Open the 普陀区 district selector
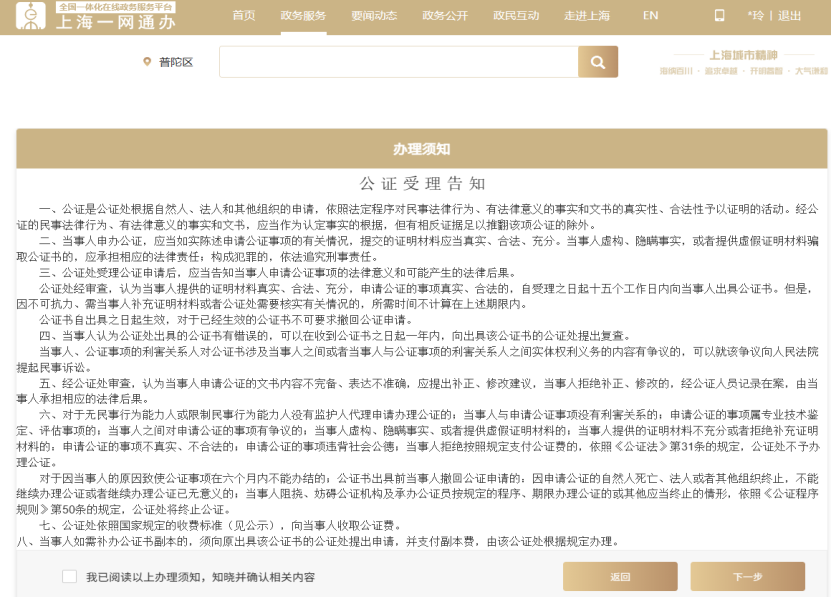 176,62
